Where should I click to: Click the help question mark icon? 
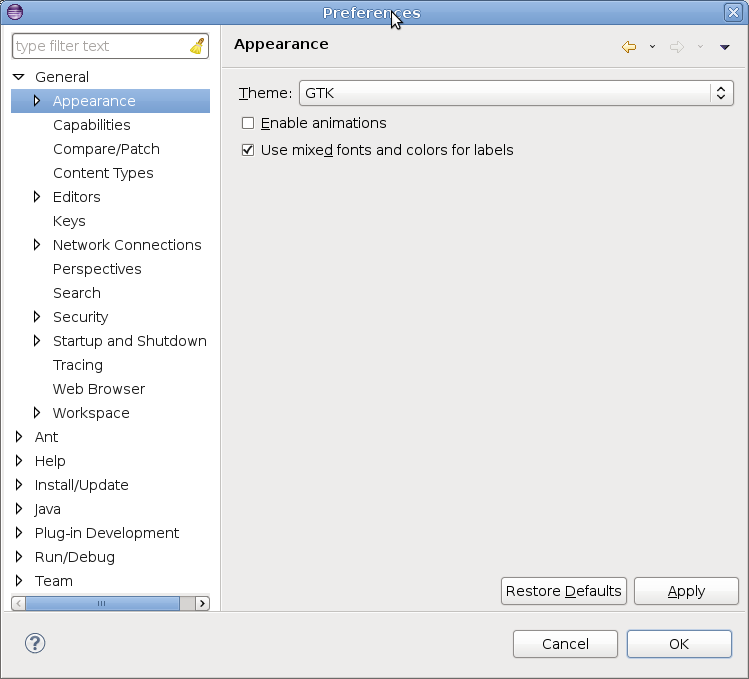coord(35,643)
